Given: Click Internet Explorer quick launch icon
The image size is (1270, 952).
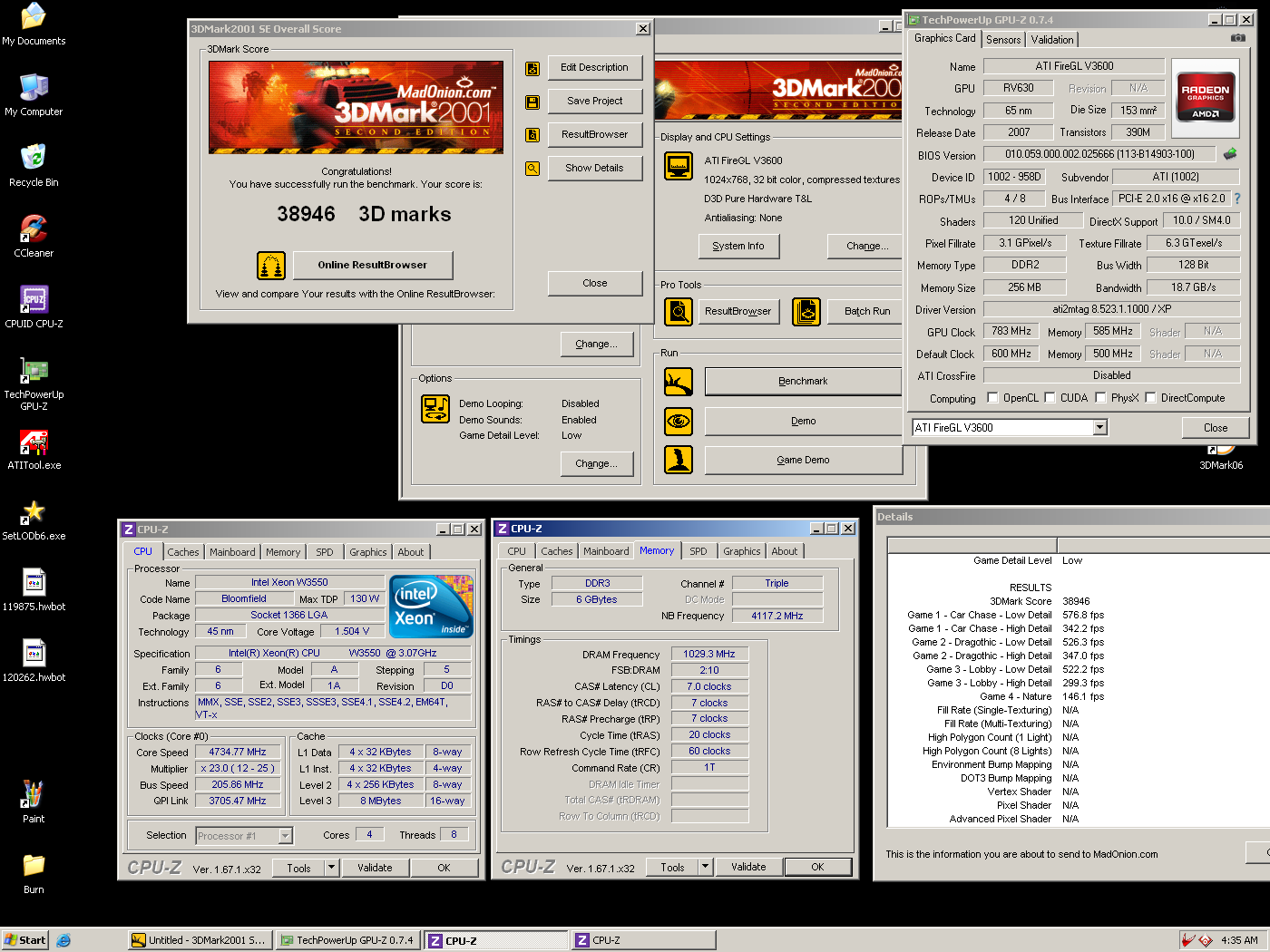Looking at the screenshot, I should 63,940.
